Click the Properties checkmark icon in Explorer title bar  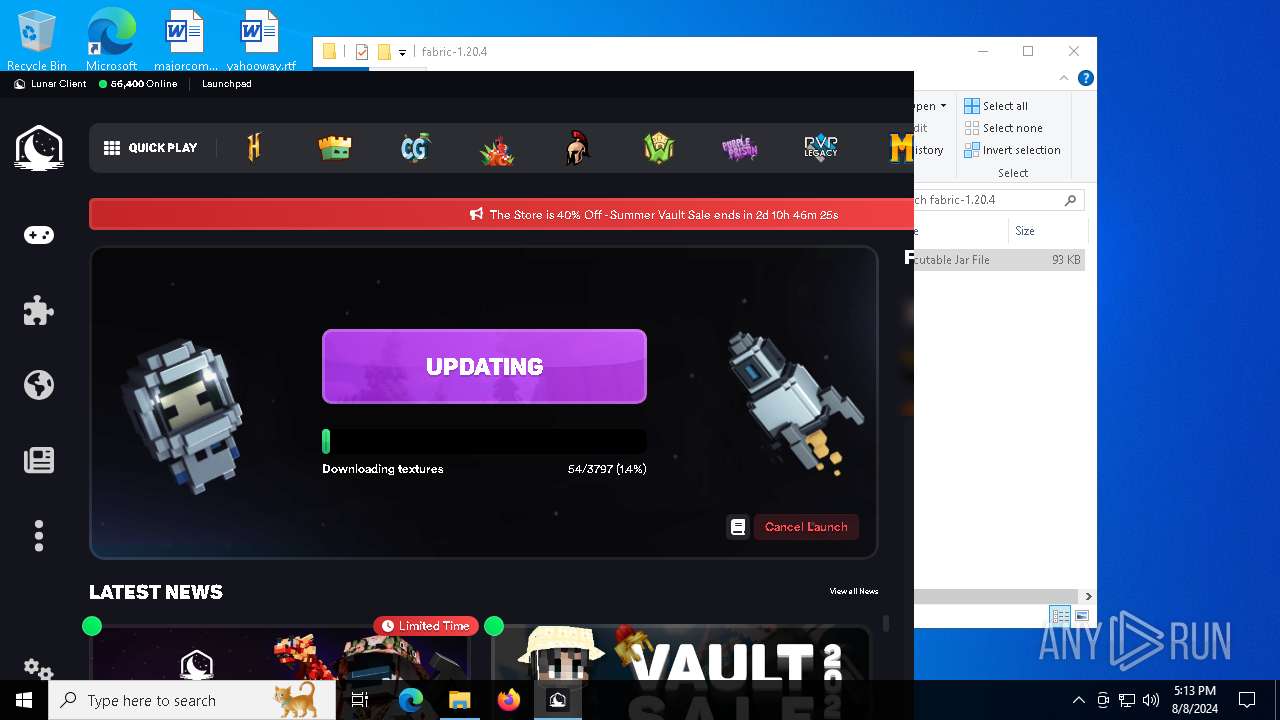pyautogui.click(x=362, y=52)
